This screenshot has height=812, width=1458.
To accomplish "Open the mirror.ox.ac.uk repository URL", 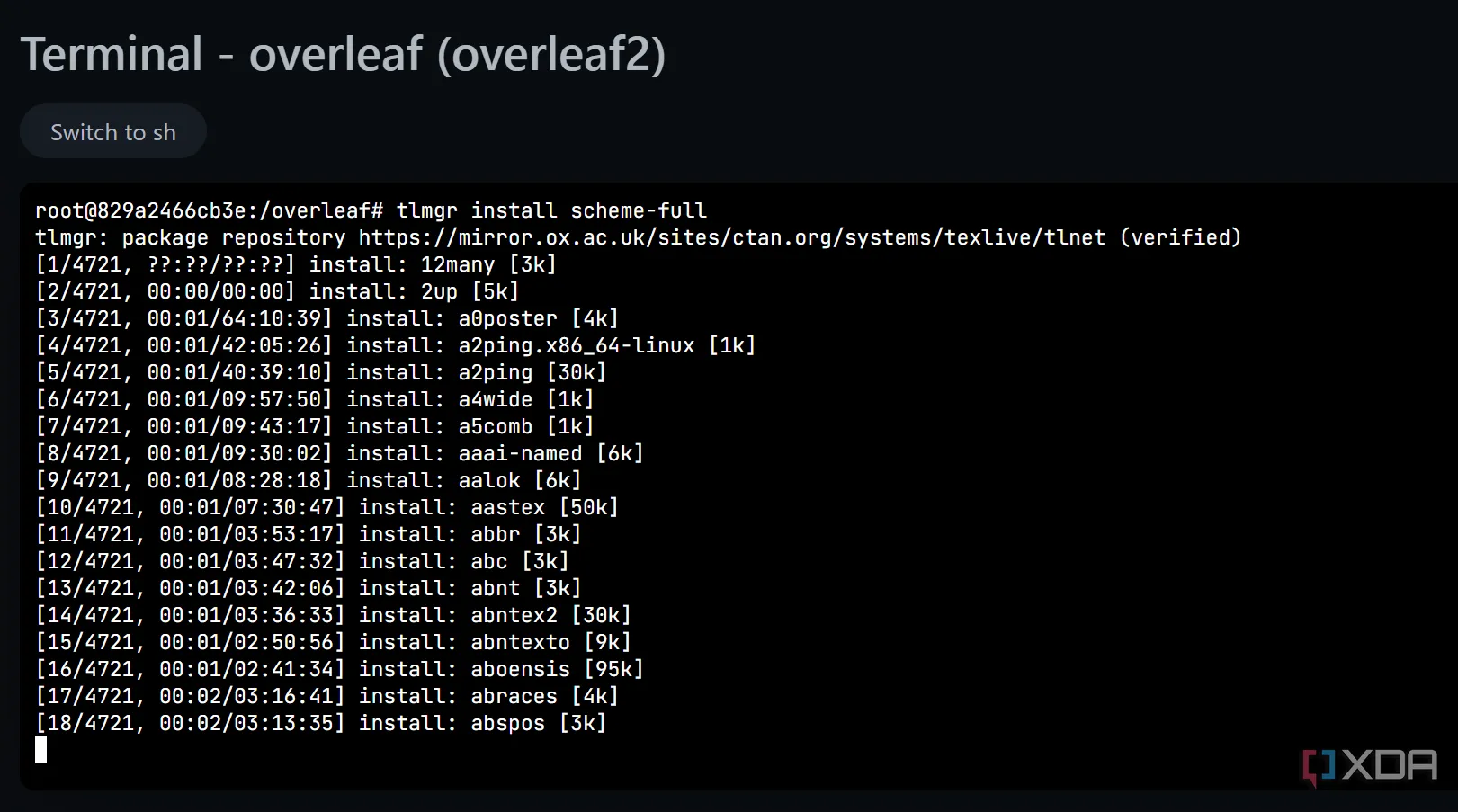I will [729, 236].
